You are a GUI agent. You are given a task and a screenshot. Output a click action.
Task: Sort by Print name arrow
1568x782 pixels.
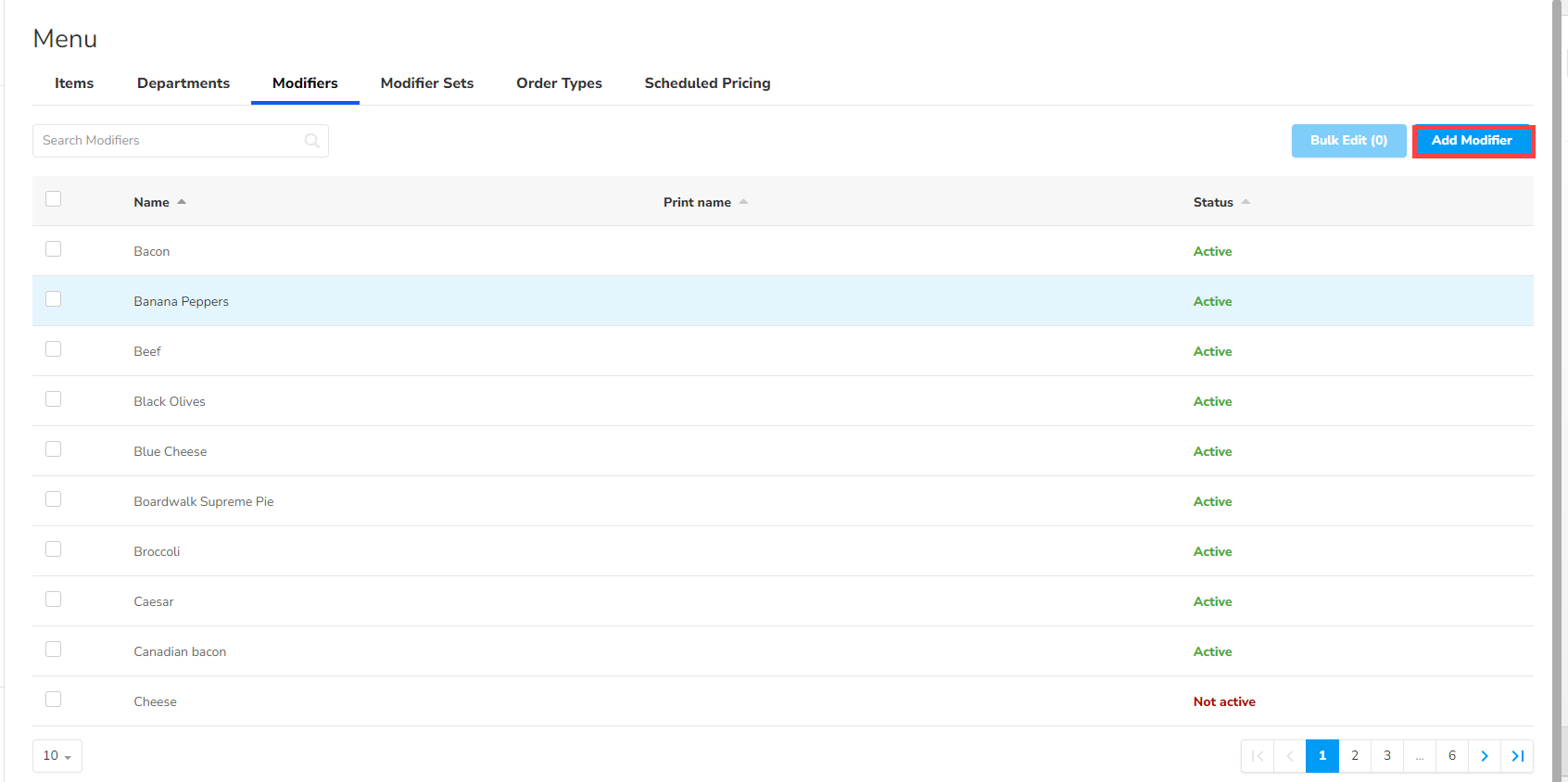743,202
